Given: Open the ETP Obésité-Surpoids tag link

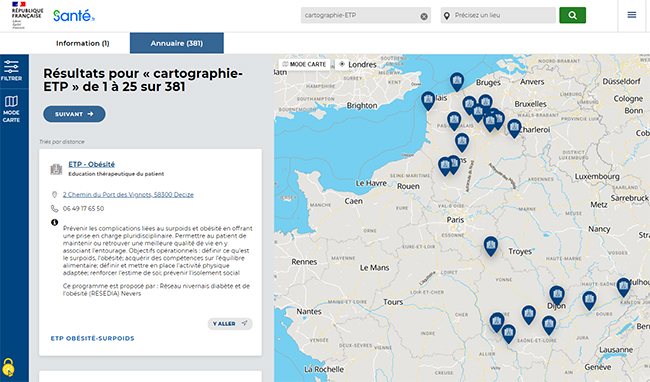Looking at the screenshot, I should [x=92, y=338].
